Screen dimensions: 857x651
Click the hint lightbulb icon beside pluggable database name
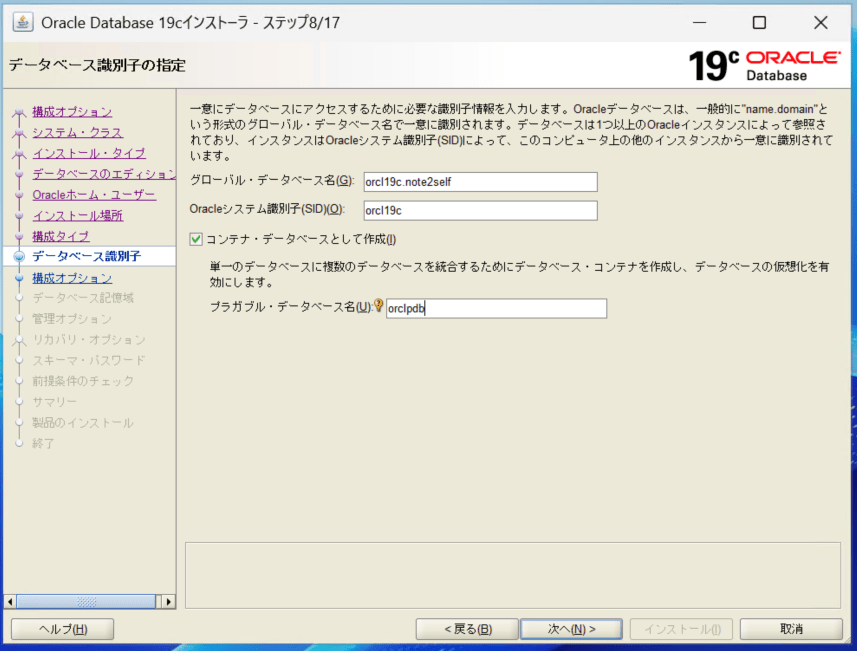click(x=379, y=307)
